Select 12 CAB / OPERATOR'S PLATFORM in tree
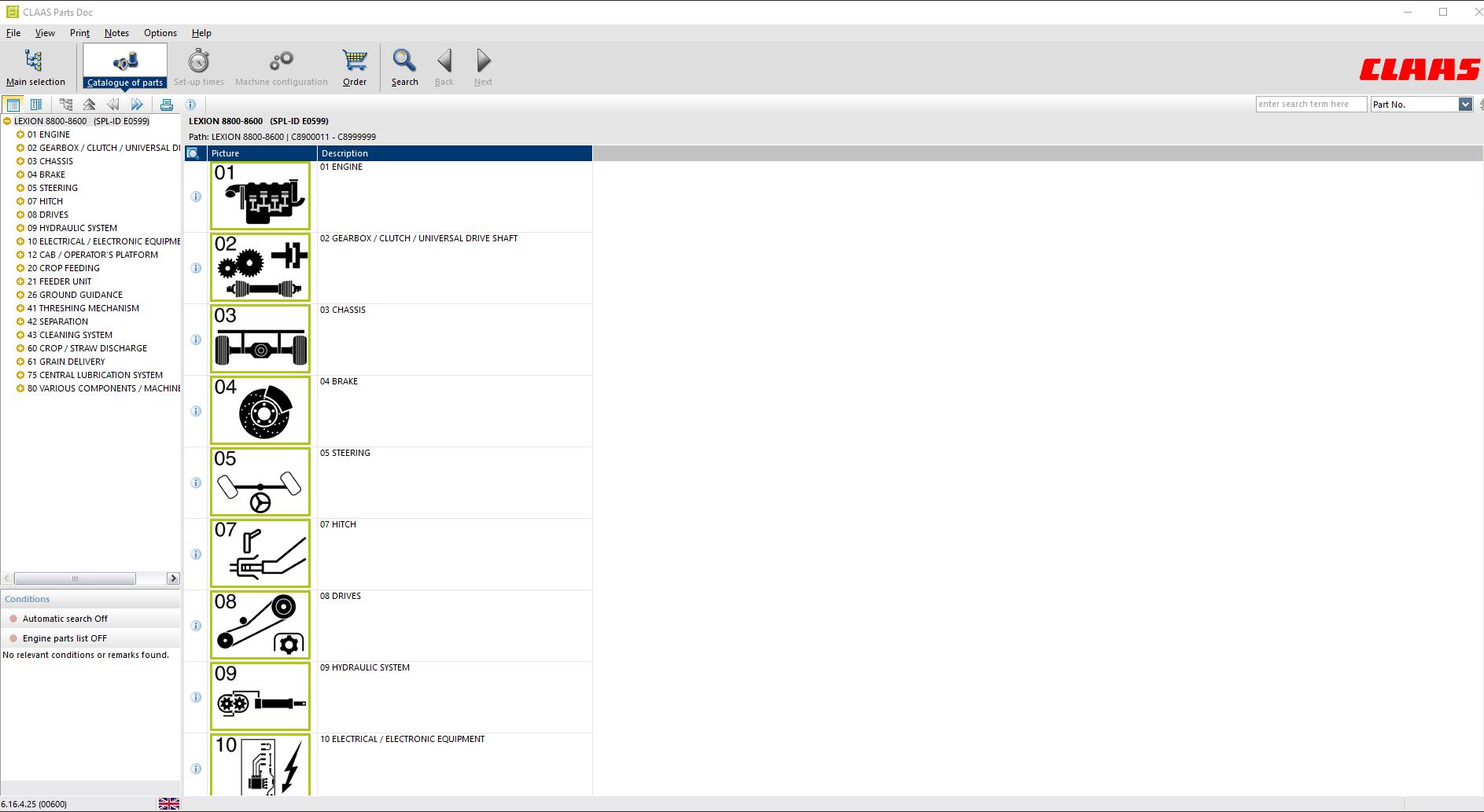Viewport: 1484px width, 812px height. (93, 255)
